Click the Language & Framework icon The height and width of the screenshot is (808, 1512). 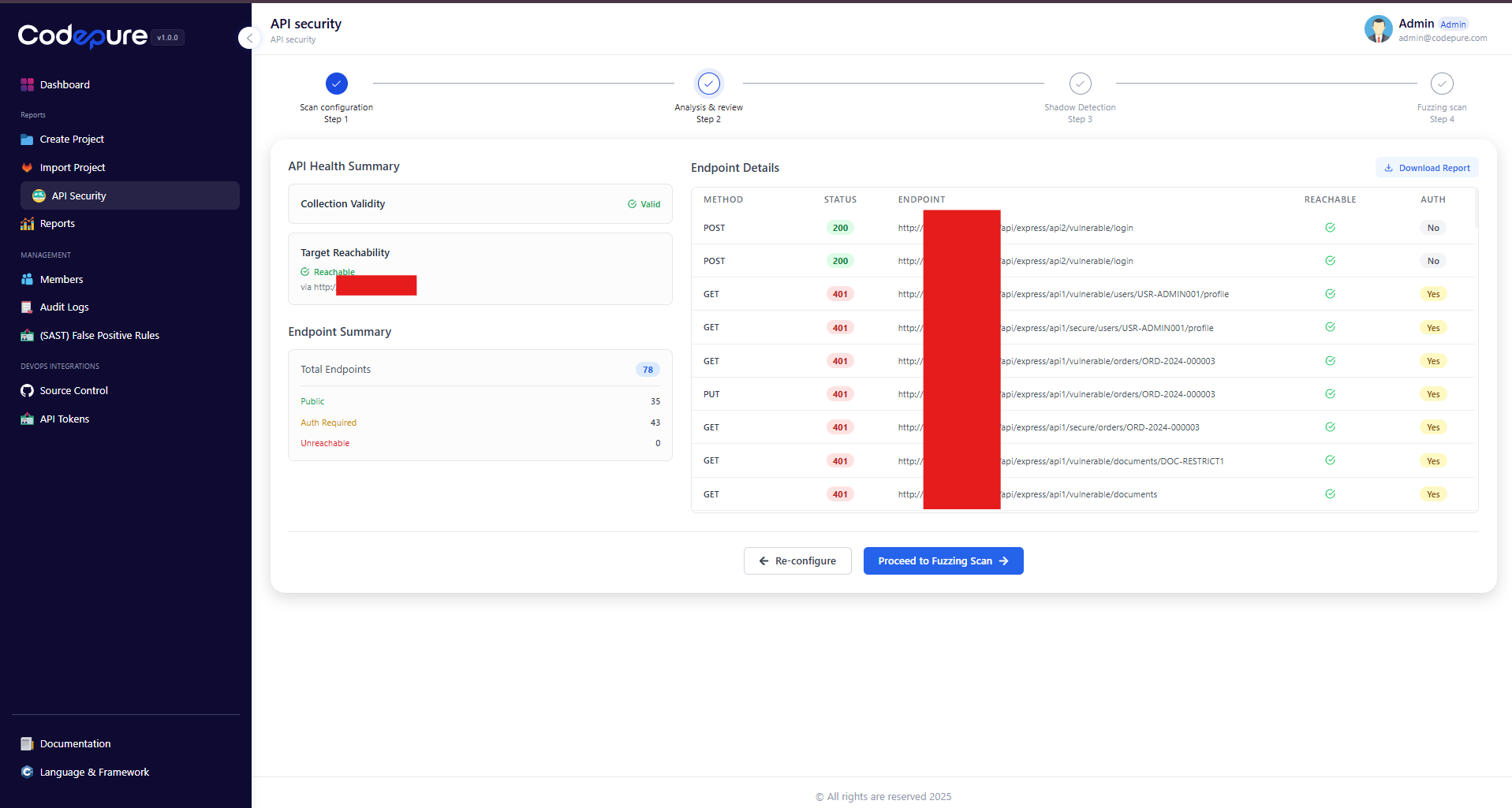(27, 773)
